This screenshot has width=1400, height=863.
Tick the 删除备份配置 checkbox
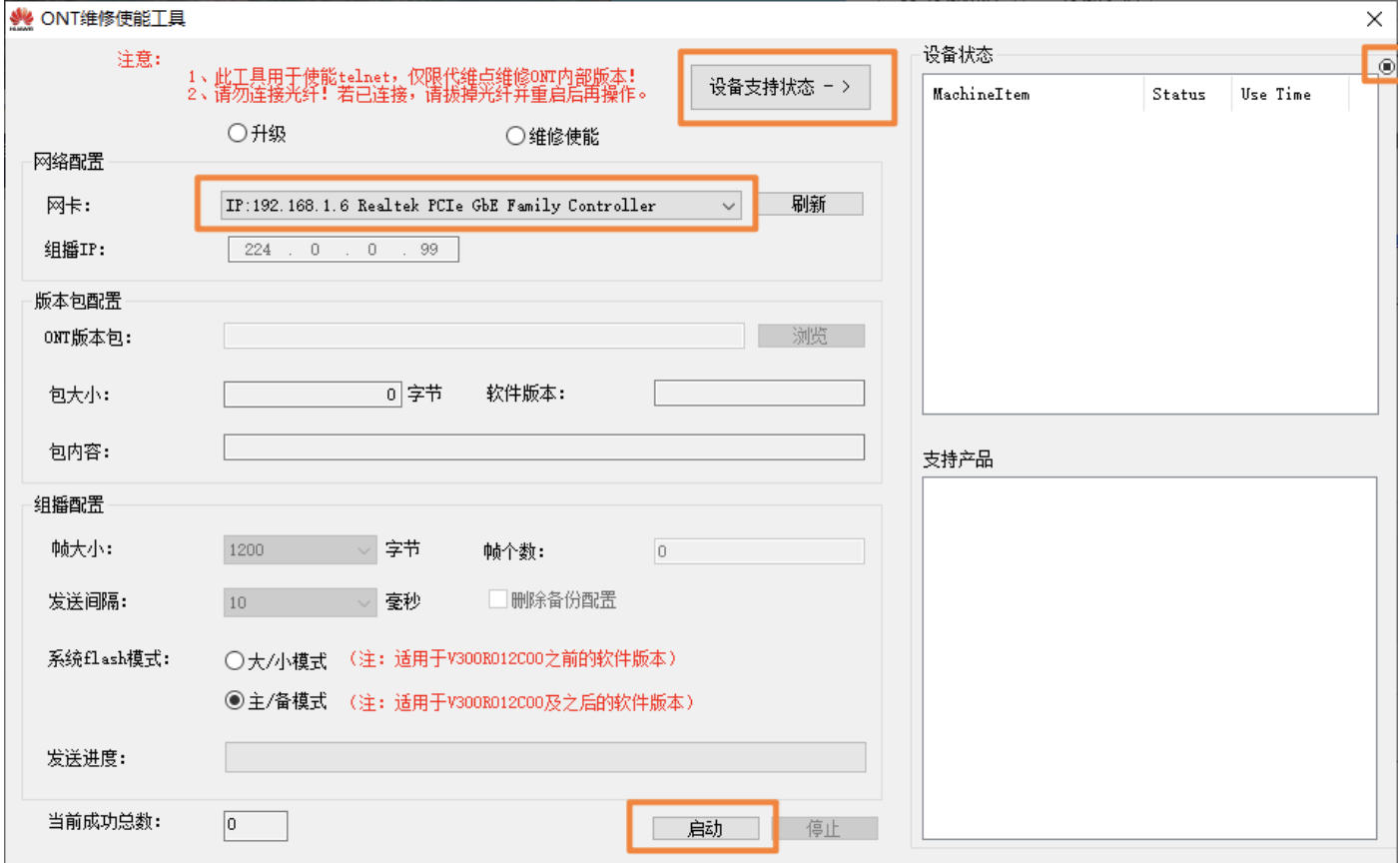coord(497,599)
